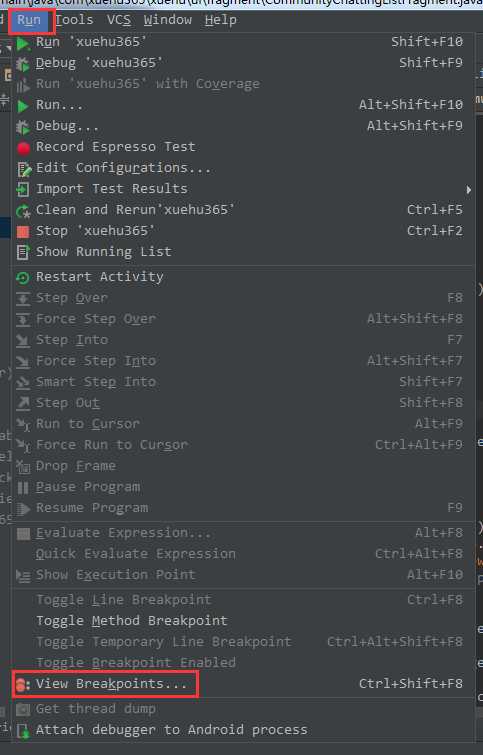Click the View Breakpoints red dots icon
Image resolution: width=483 pixels, height=755 pixels.
(x=23, y=684)
